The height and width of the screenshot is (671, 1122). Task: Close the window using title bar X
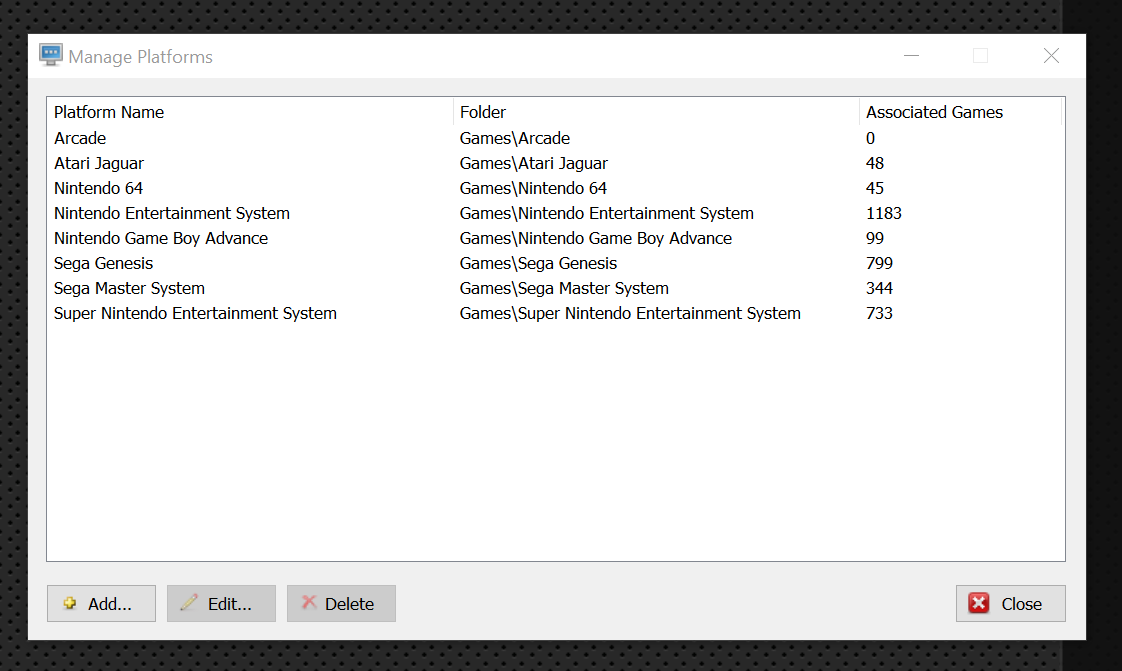(x=1051, y=56)
